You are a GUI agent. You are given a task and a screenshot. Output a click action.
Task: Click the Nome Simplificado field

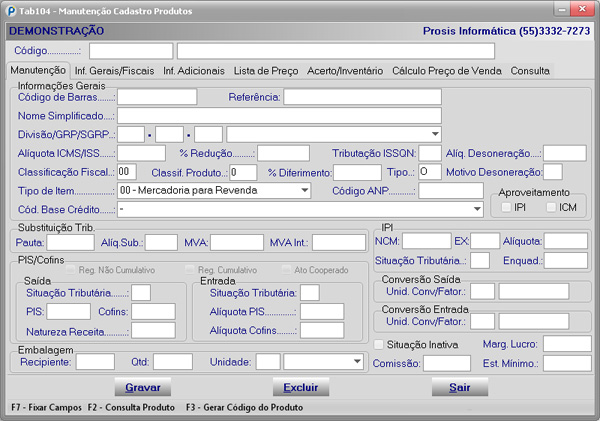279,116
